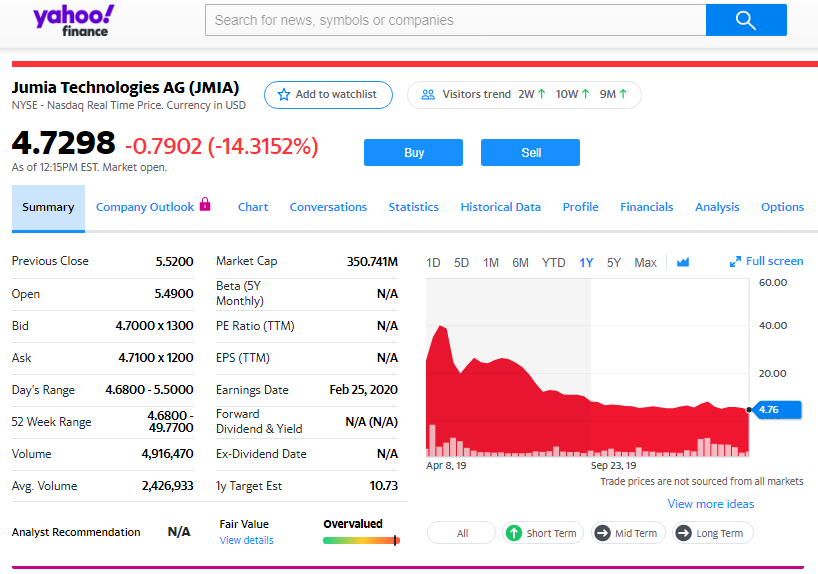Go to the Statistics tab

coord(414,207)
